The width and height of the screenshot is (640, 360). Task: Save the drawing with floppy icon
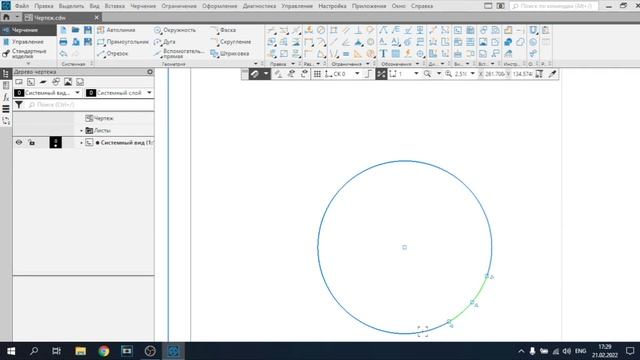(88, 30)
